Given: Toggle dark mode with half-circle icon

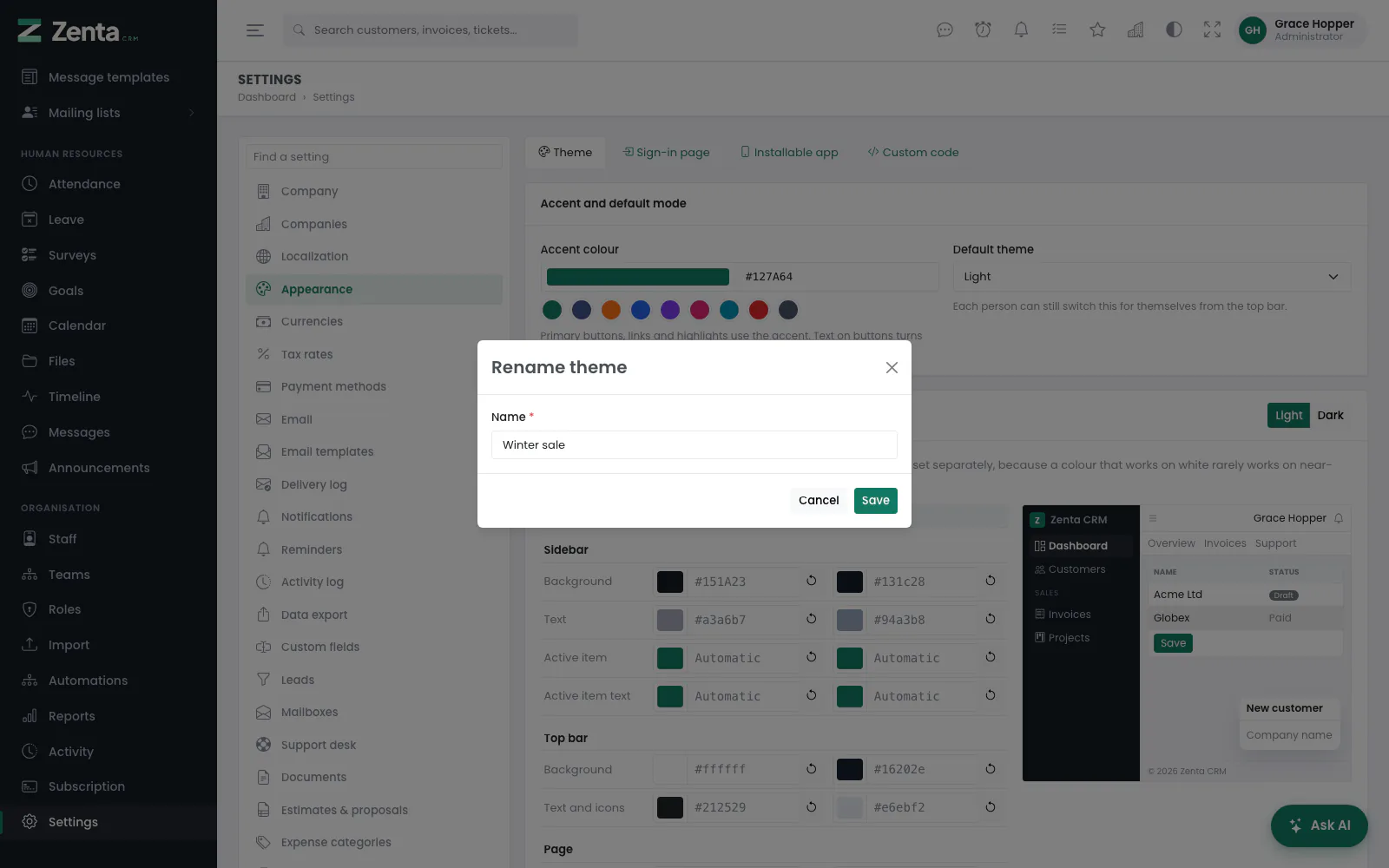Looking at the screenshot, I should 1174,30.
